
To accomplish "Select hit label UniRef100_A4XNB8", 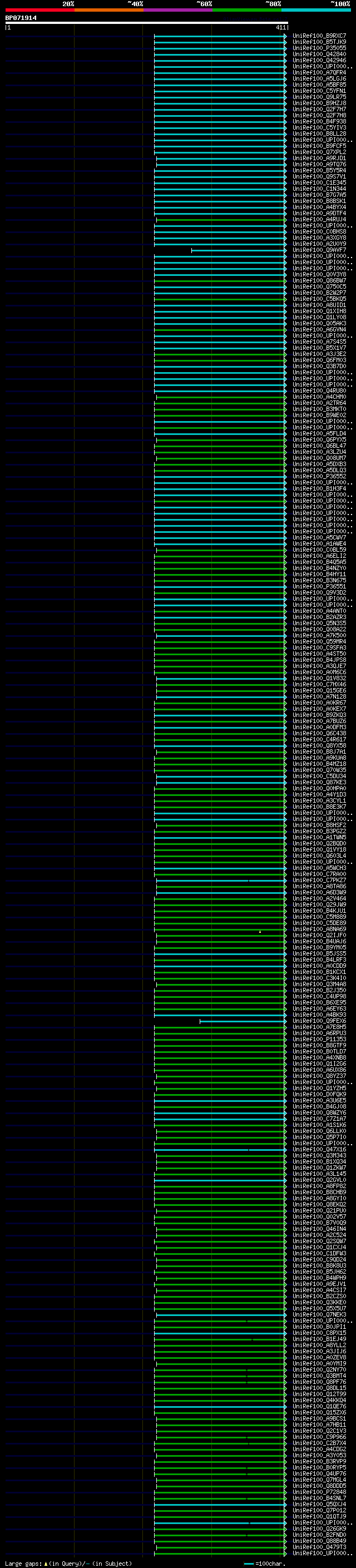I will pyautogui.click(x=319, y=1058).
